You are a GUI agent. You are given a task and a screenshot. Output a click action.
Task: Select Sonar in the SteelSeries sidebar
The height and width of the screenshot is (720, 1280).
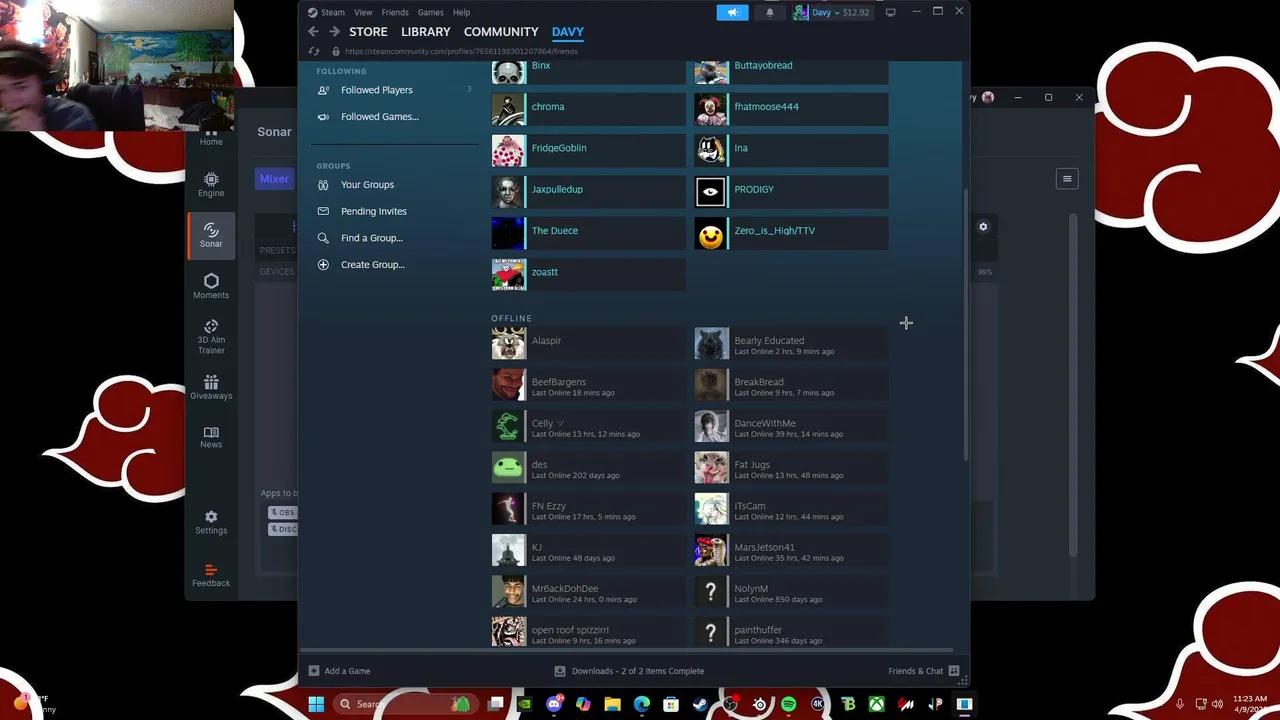point(211,235)
